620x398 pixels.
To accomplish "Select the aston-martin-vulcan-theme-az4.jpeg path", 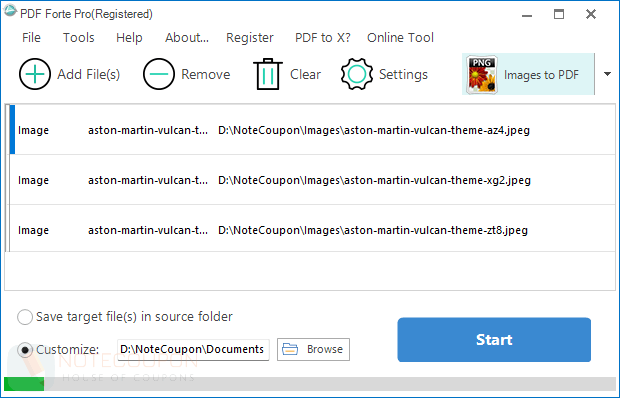I will point(374,130).
